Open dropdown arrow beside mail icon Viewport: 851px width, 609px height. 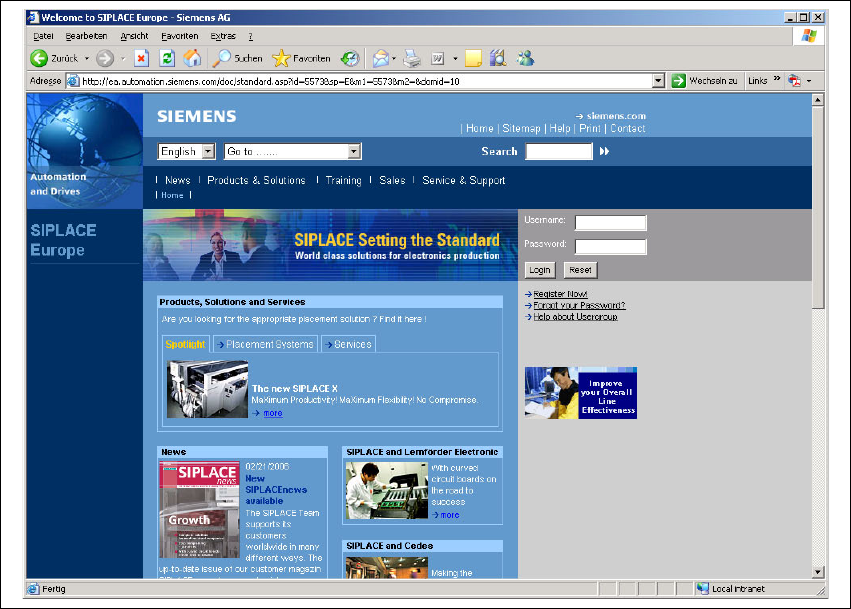click(x=393, y=58)
